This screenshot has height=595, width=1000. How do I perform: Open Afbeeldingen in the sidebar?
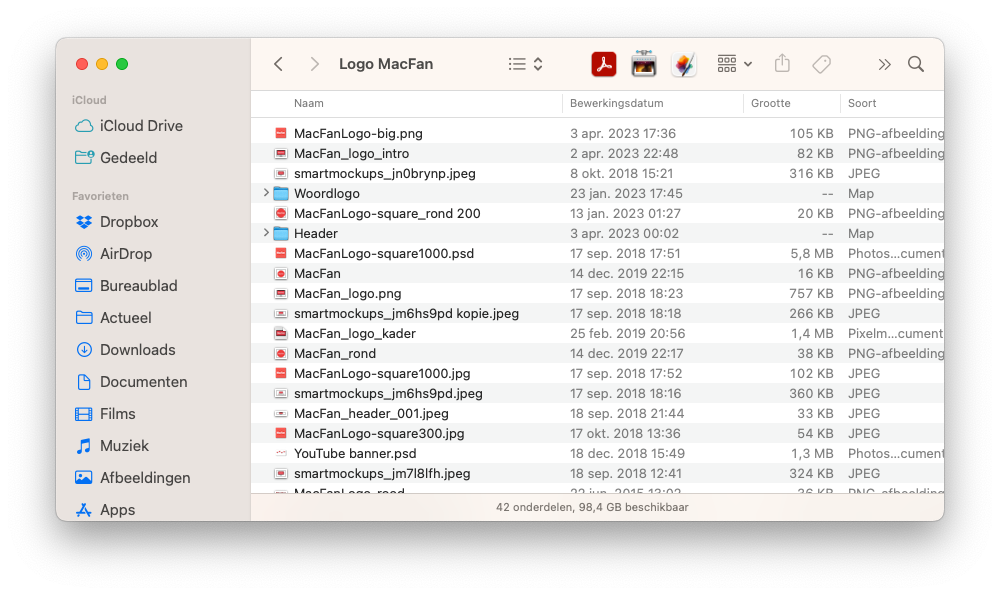tap(132, 478)
